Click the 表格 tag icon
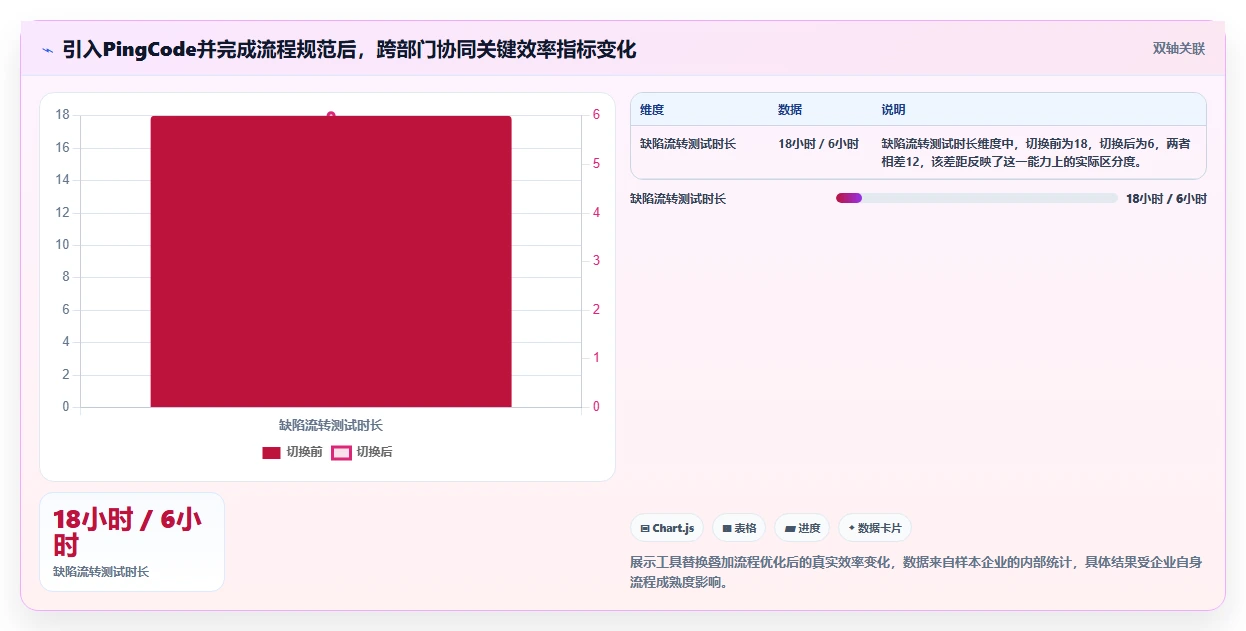The image size is (1246, 631). click(727, 528)
